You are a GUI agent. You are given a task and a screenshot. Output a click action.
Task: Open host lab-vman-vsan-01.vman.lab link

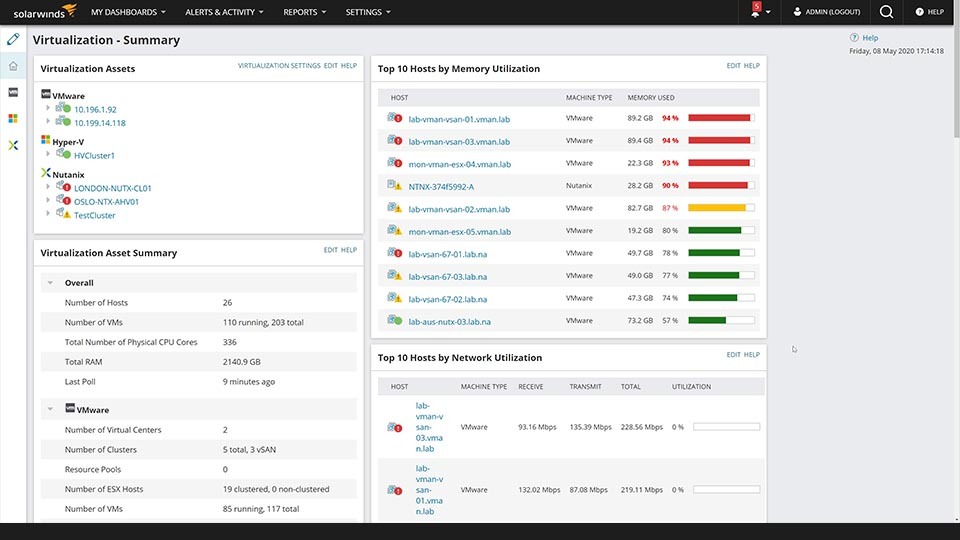point(459,119)
